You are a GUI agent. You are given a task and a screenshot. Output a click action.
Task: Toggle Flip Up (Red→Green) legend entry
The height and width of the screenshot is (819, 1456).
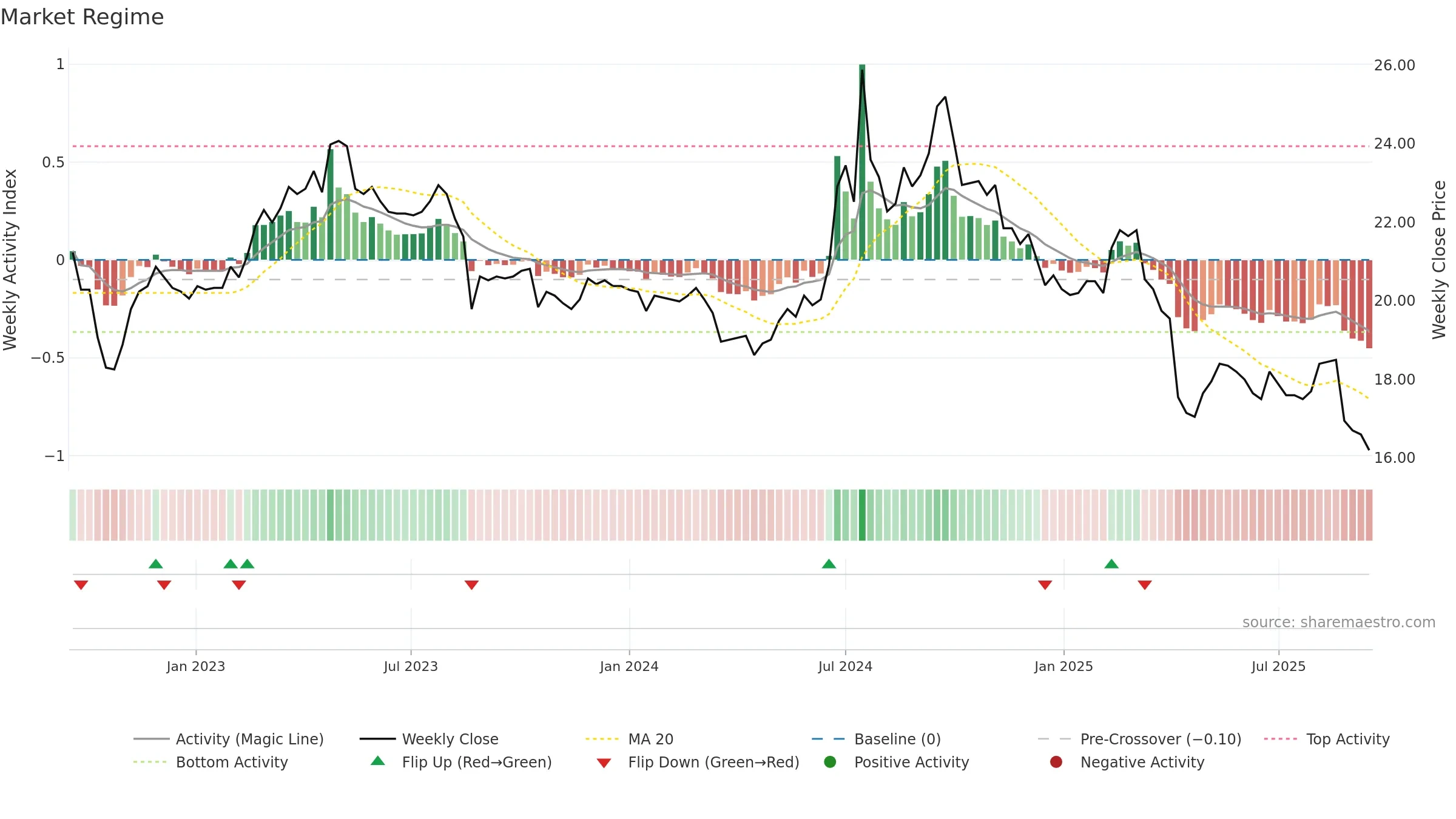point(461,762)
